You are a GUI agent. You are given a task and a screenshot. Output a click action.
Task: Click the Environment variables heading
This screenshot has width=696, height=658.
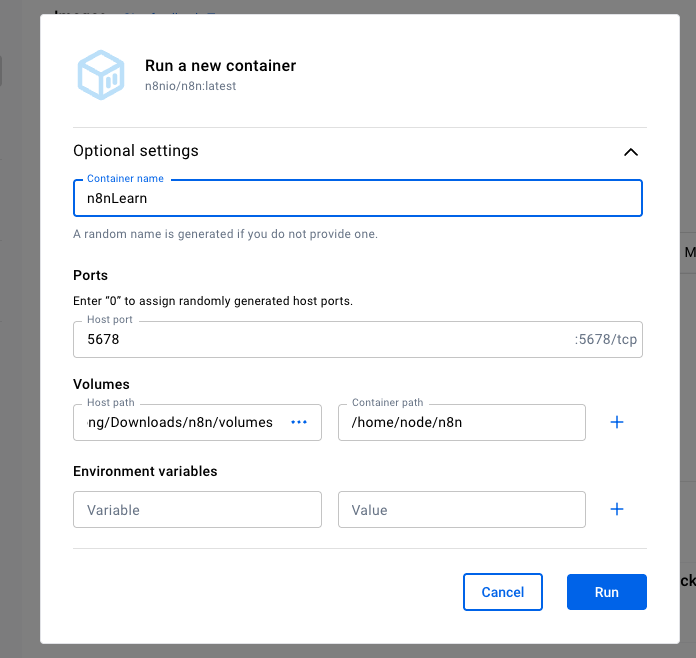[145, 471]
